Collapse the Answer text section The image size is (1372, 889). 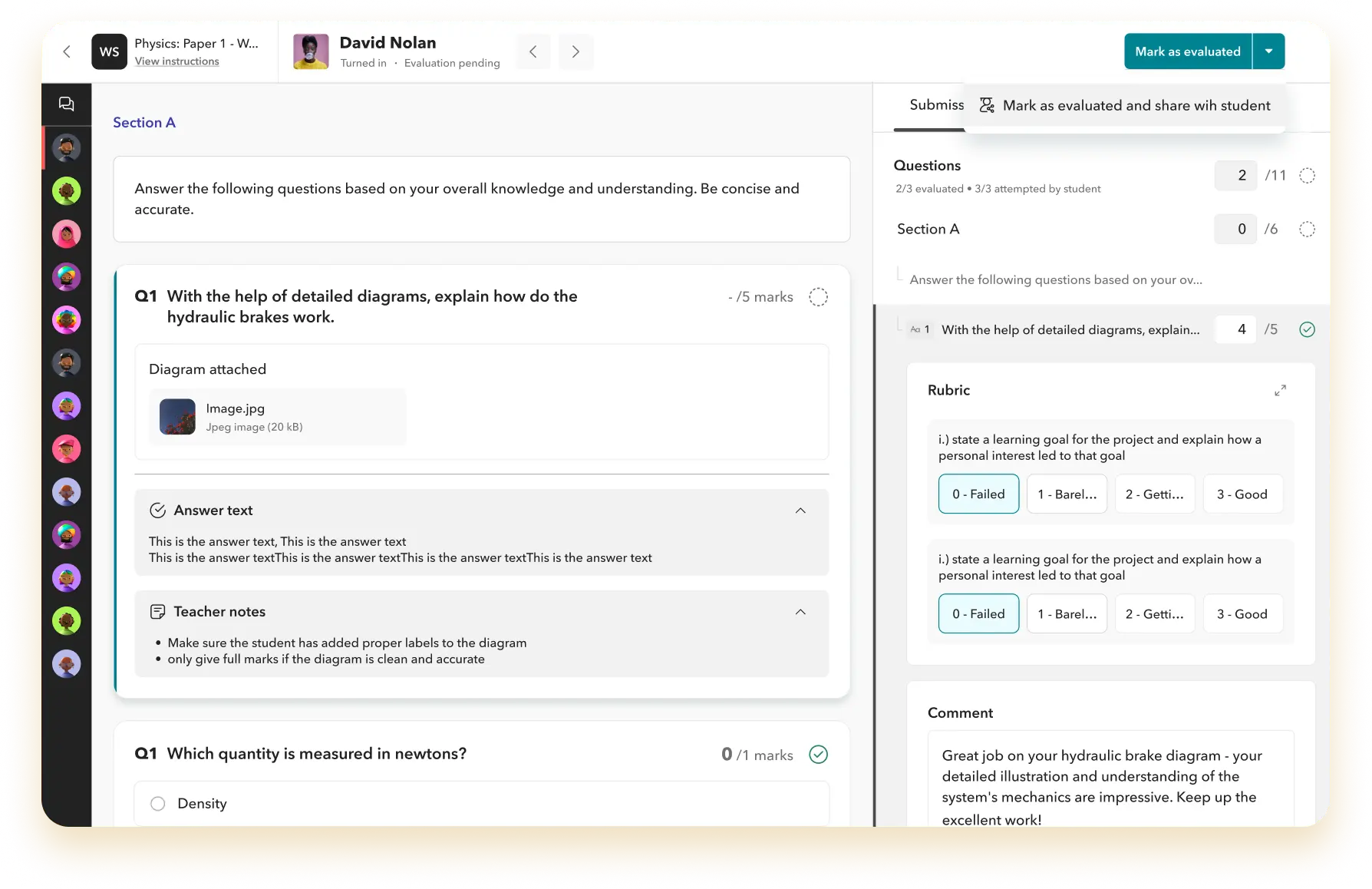(800, 511)
